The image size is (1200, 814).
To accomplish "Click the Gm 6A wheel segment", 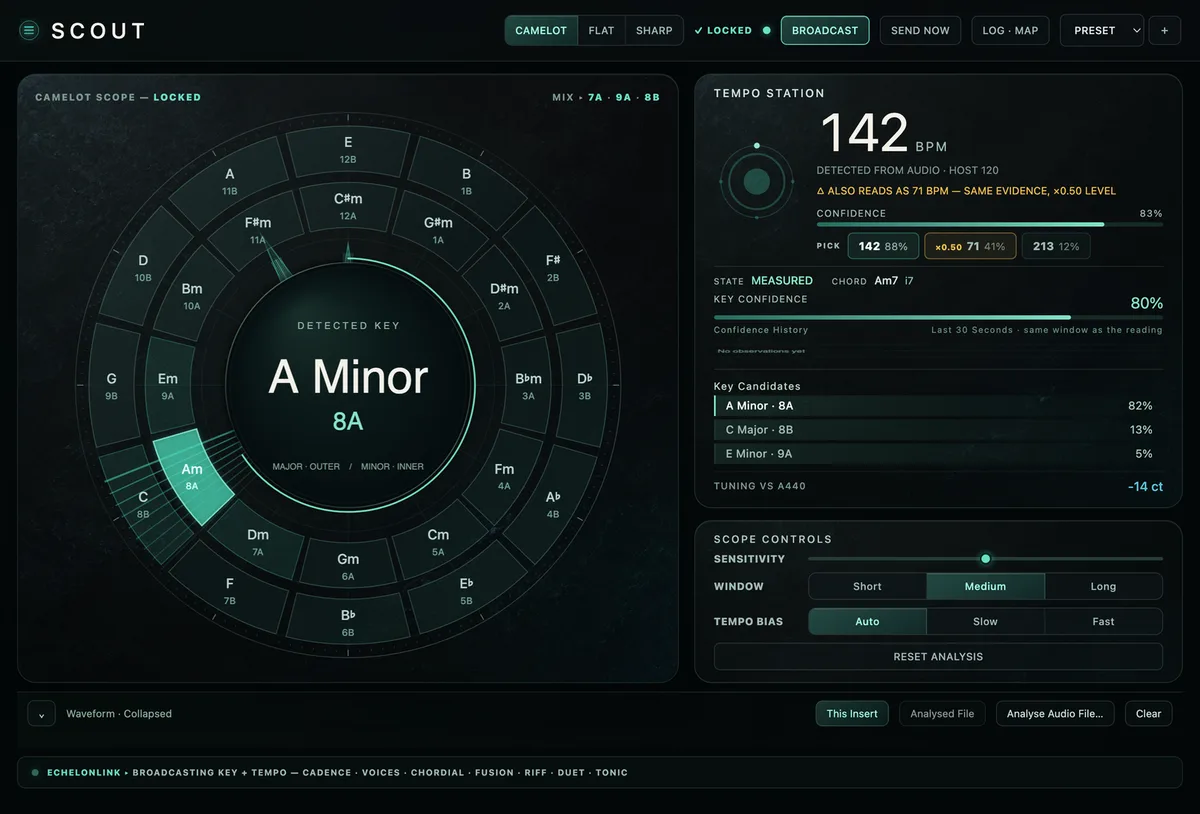I will click(x=348, y=567).
